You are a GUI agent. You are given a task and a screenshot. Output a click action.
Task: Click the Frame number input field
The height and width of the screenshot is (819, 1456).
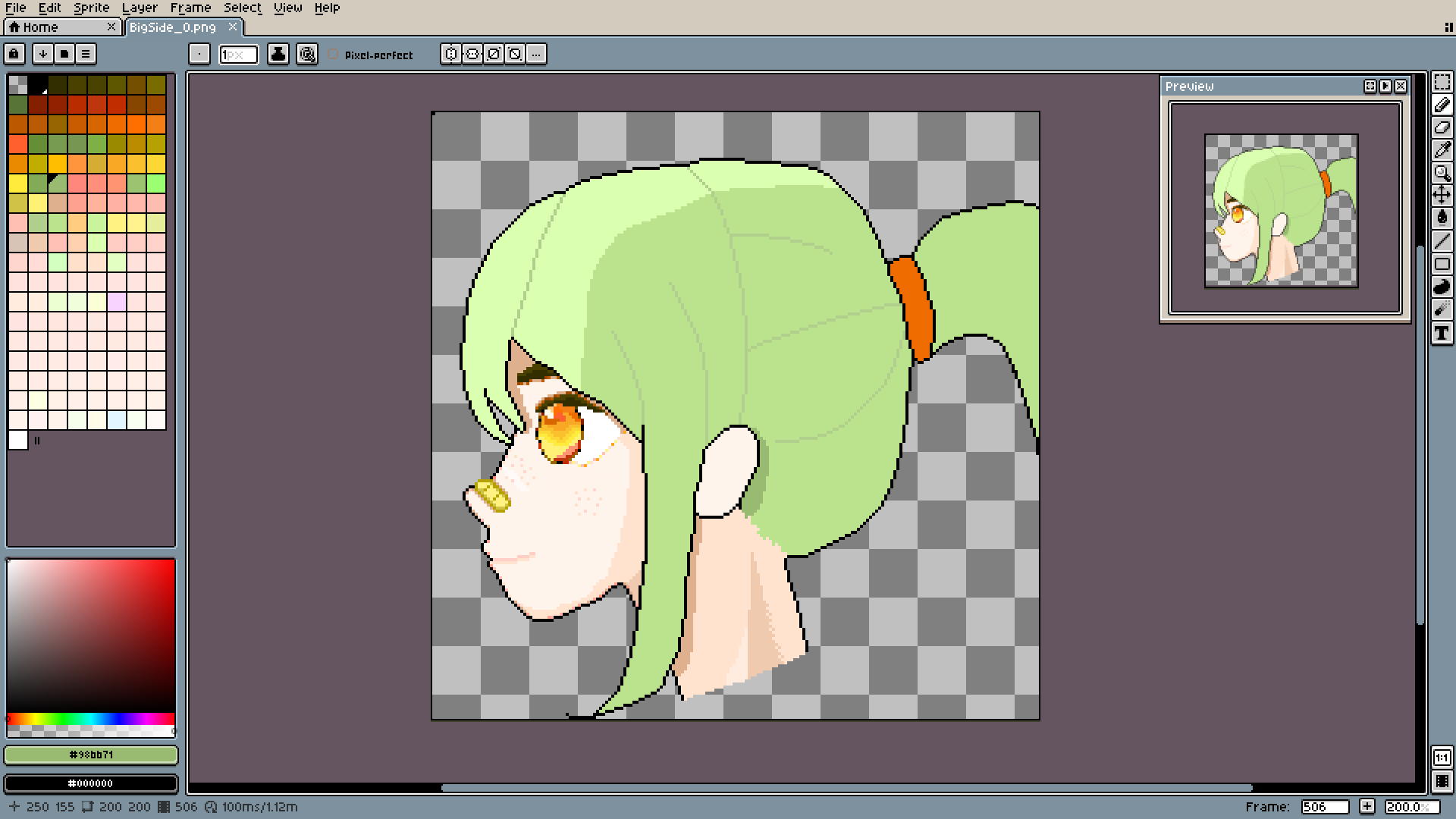click(x=1324, y=807)
